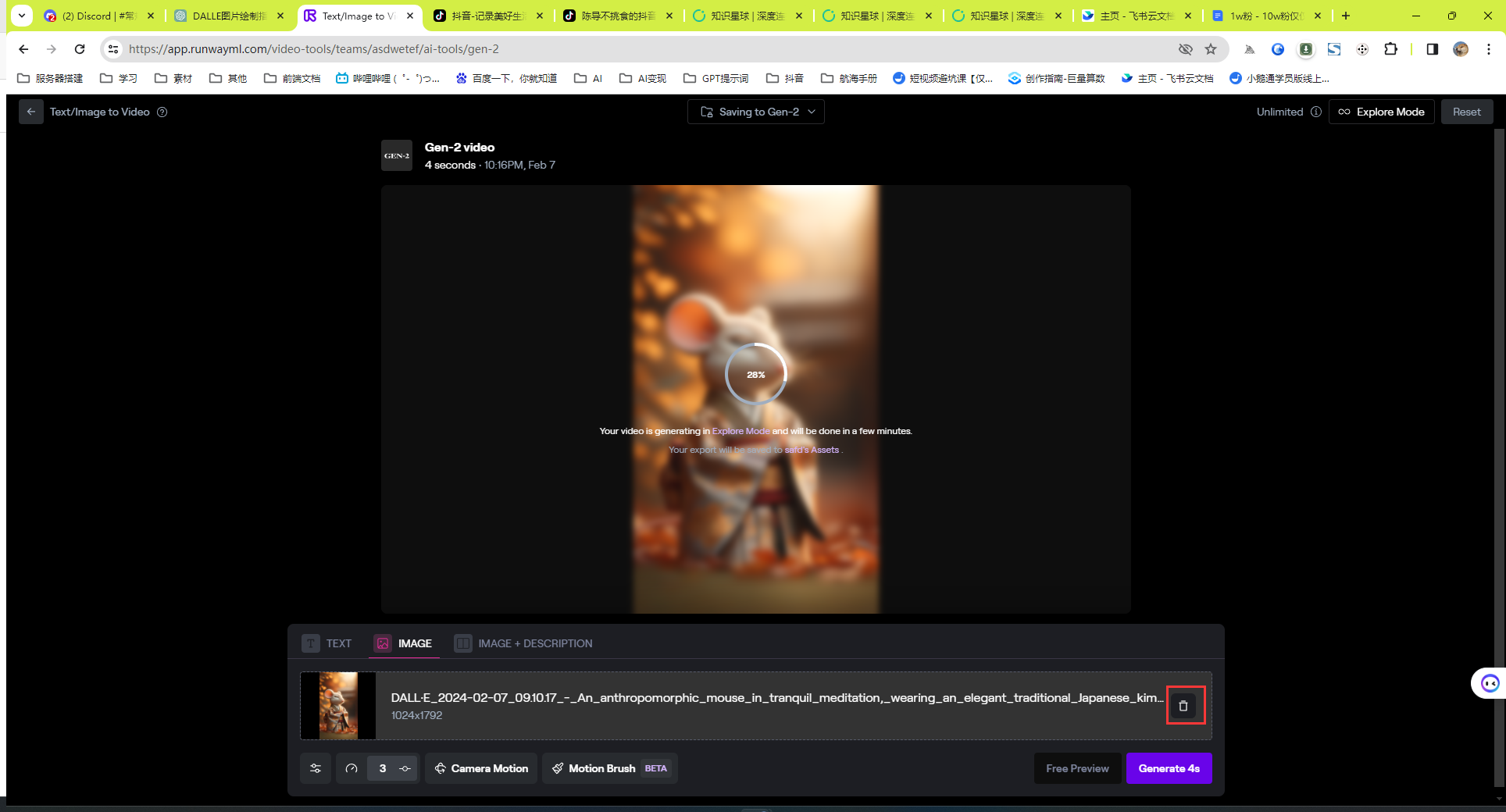
Task: Click the Free Preview button
Action: (1077, 768)
